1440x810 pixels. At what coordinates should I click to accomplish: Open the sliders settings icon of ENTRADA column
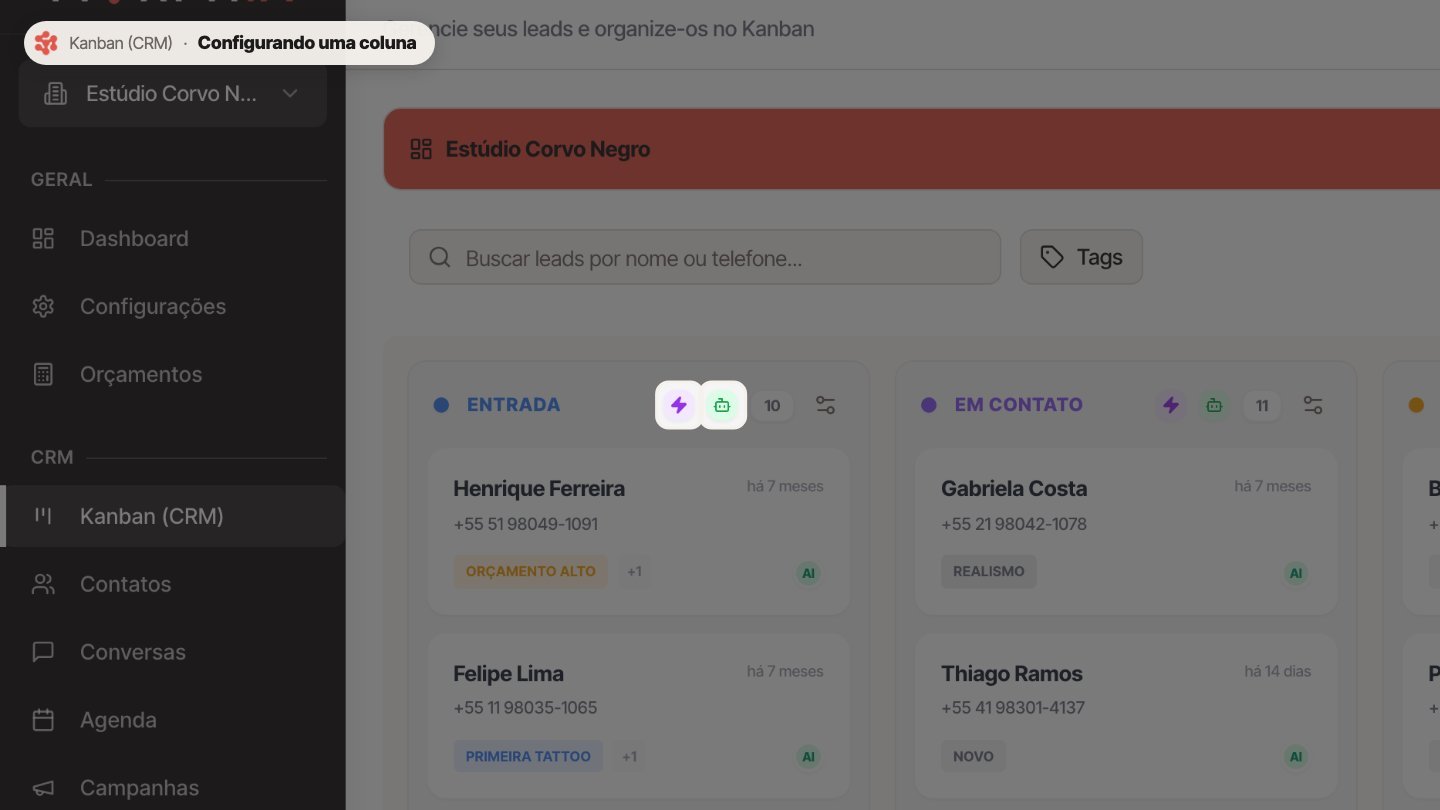click(825, 405)
